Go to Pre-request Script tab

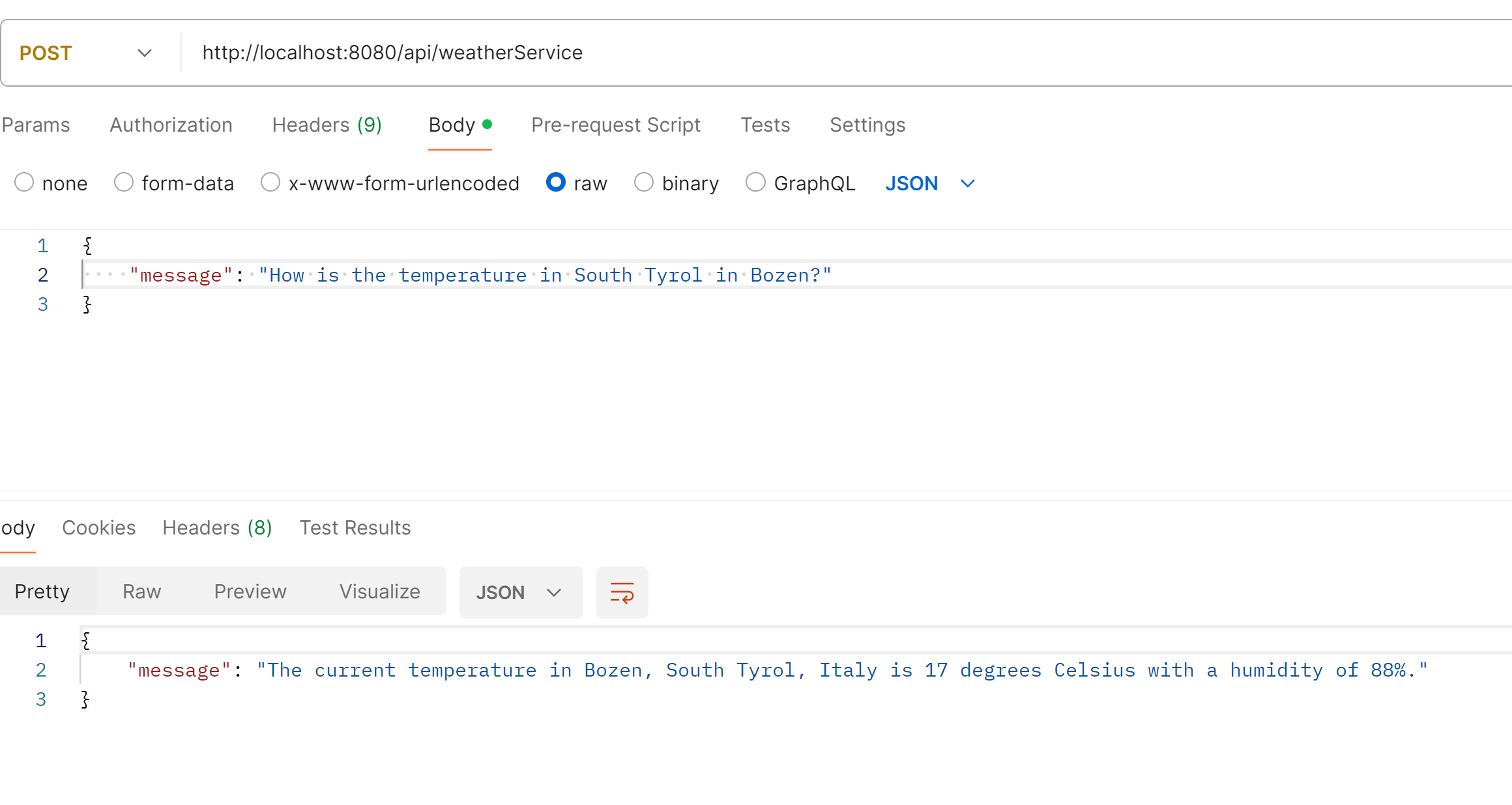[615, 124]
